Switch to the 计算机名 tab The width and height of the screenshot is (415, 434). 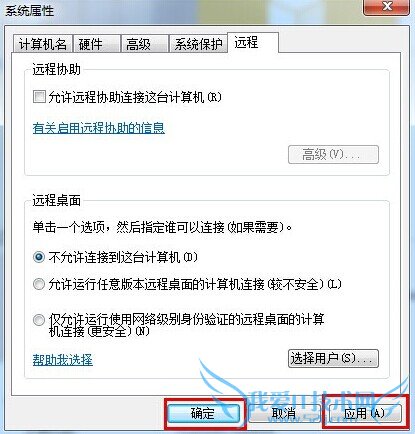[43, 44]
